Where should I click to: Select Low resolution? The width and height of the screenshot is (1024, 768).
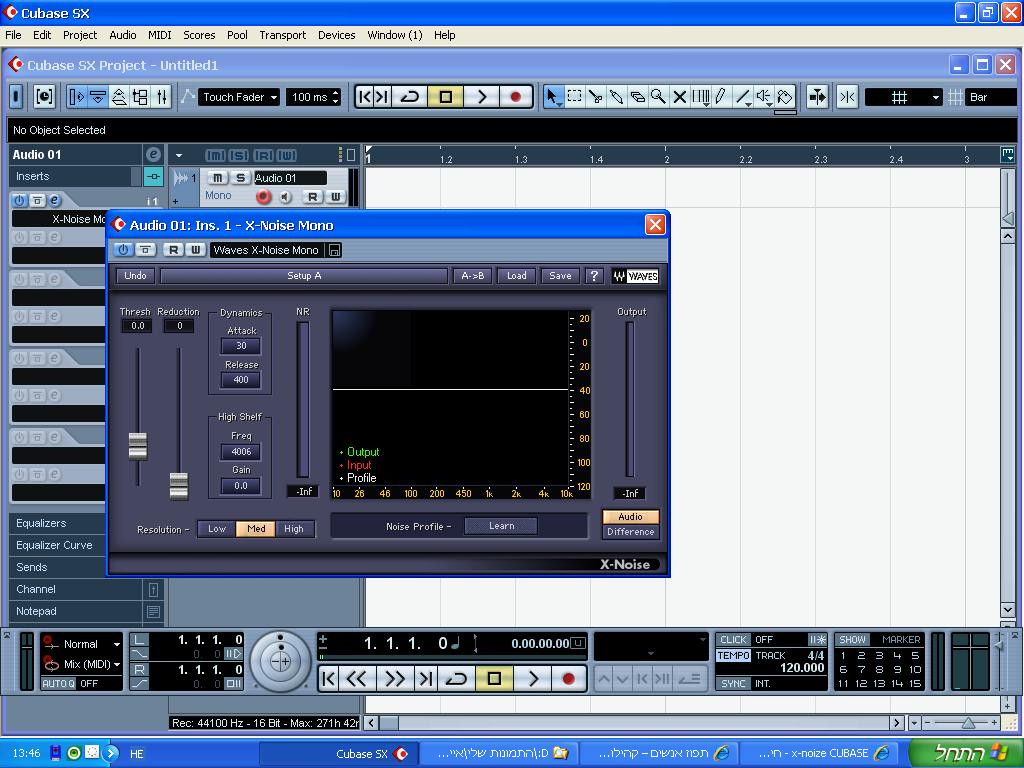(x=217, y=529)
